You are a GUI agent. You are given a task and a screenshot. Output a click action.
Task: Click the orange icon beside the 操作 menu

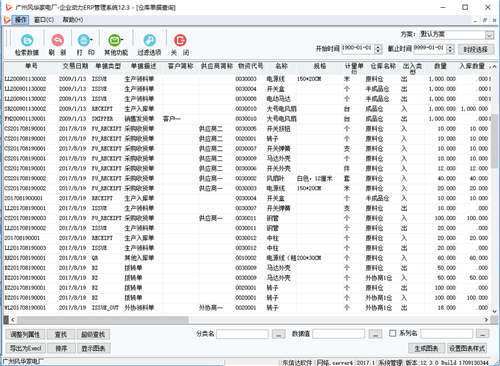coord(7,20)
